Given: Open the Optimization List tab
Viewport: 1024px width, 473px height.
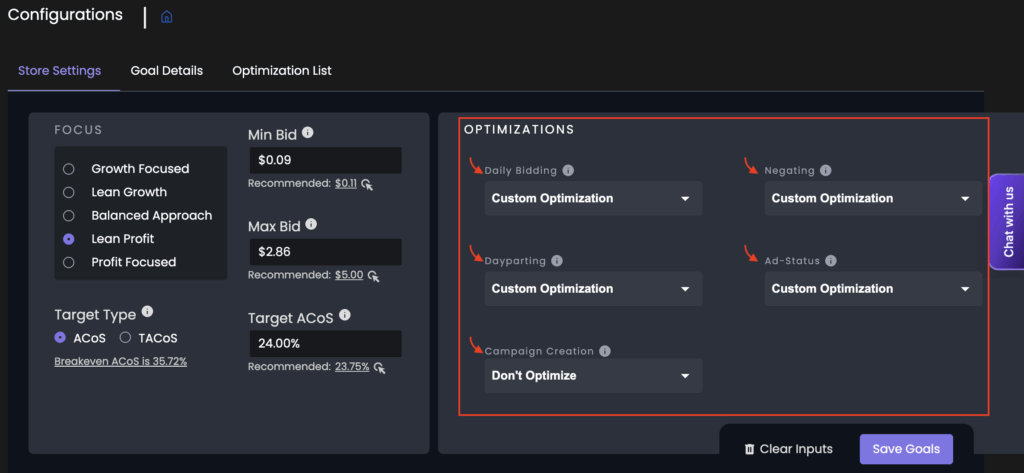Looking at the screenshot, I should point(282,71).
